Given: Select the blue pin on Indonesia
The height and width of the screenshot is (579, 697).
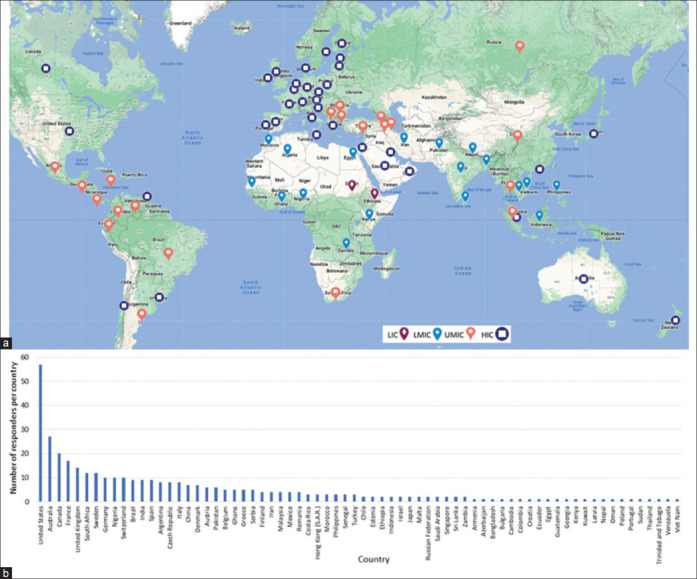Looking at the screenshot, I should (x=539, y=216).
